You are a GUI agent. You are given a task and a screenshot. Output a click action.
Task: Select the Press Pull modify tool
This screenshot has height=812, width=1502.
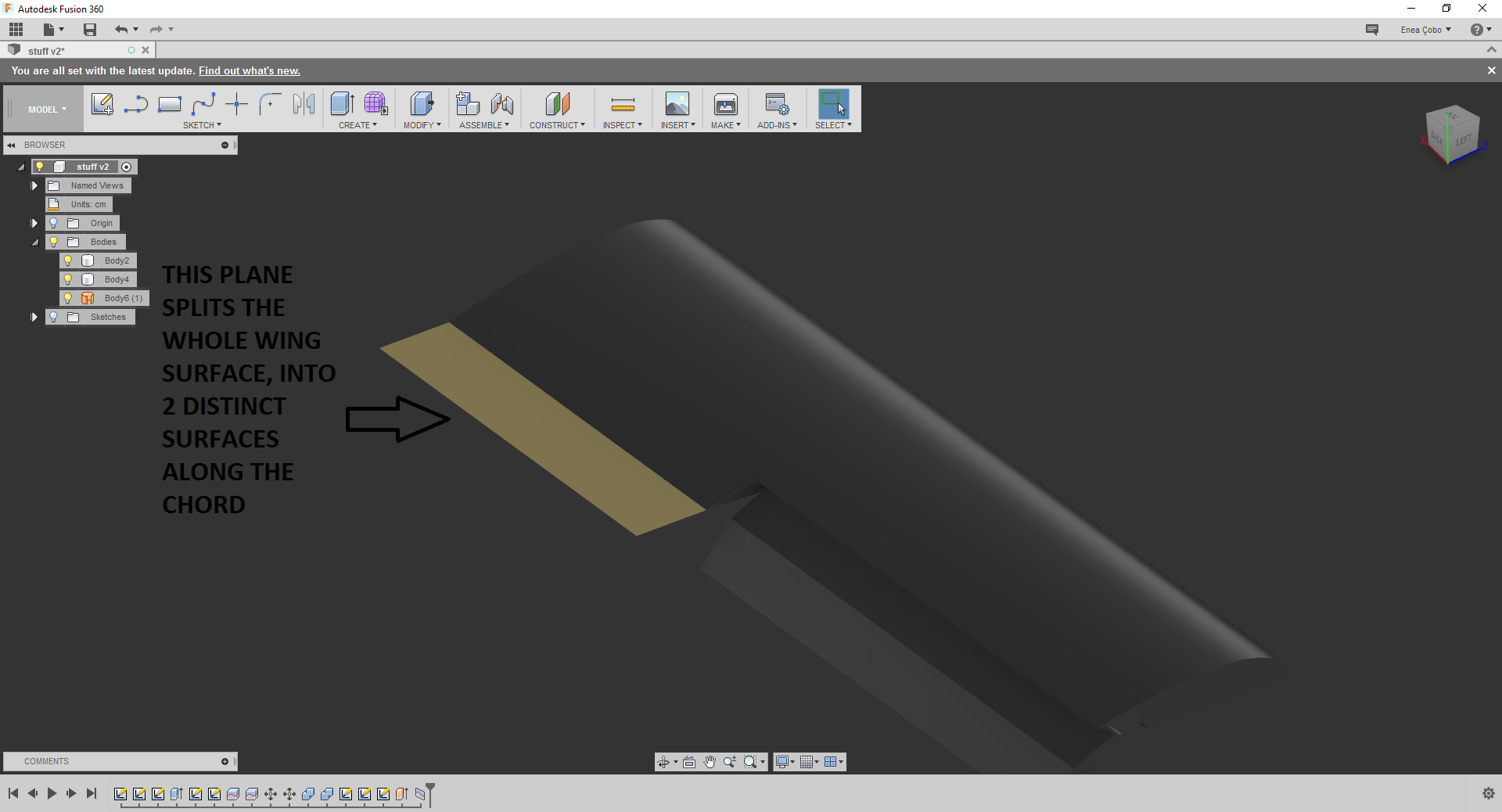pyautogui.click(x=422, y=103)
